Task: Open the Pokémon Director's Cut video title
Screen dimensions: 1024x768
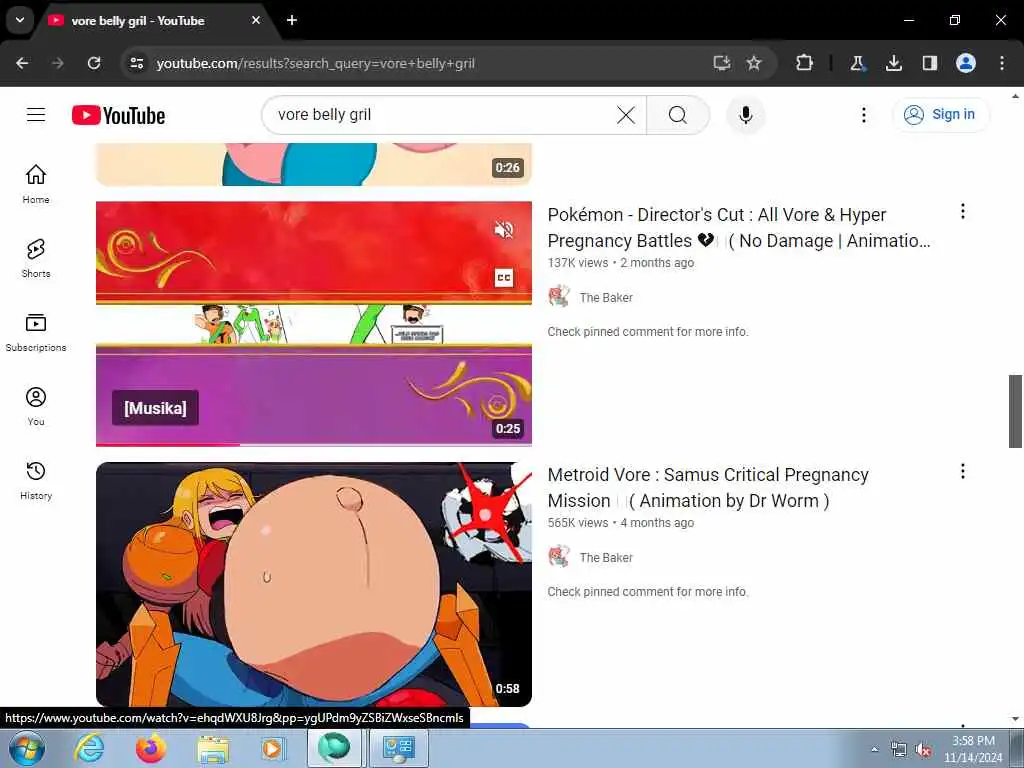Action: click(739, 228)
